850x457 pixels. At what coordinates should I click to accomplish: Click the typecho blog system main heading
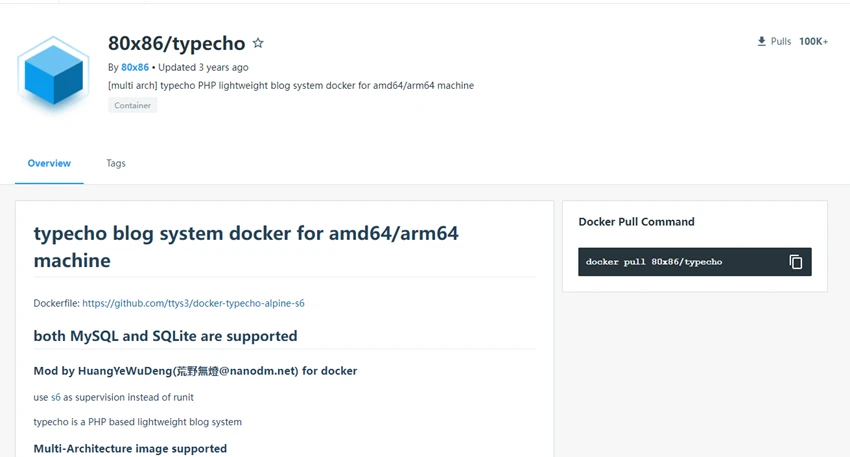246,247
